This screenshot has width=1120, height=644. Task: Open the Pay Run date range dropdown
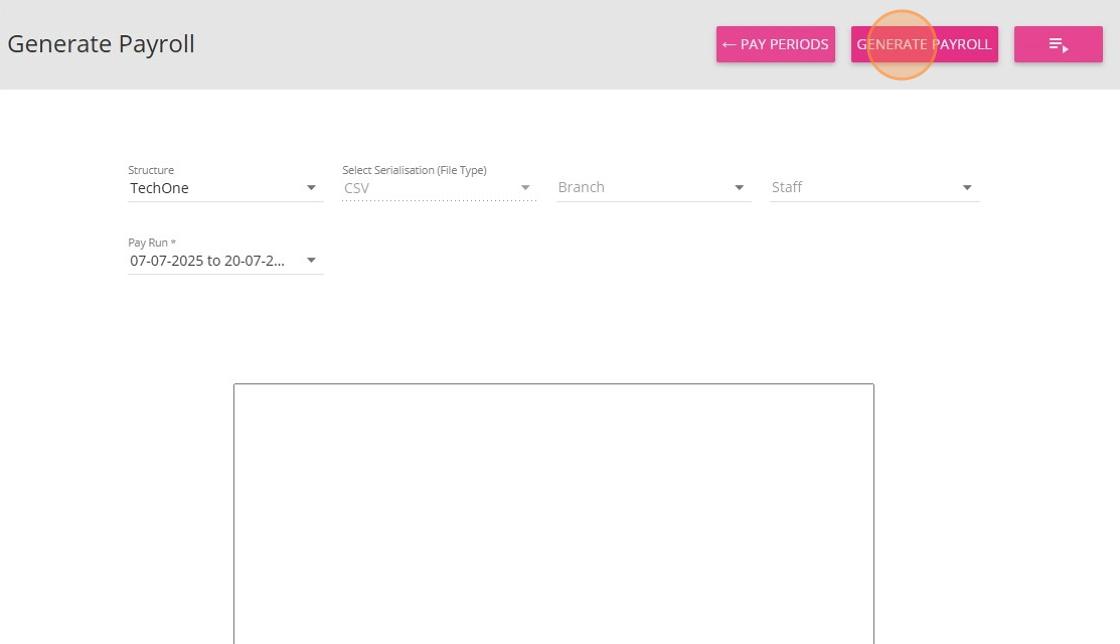[225, 261]
